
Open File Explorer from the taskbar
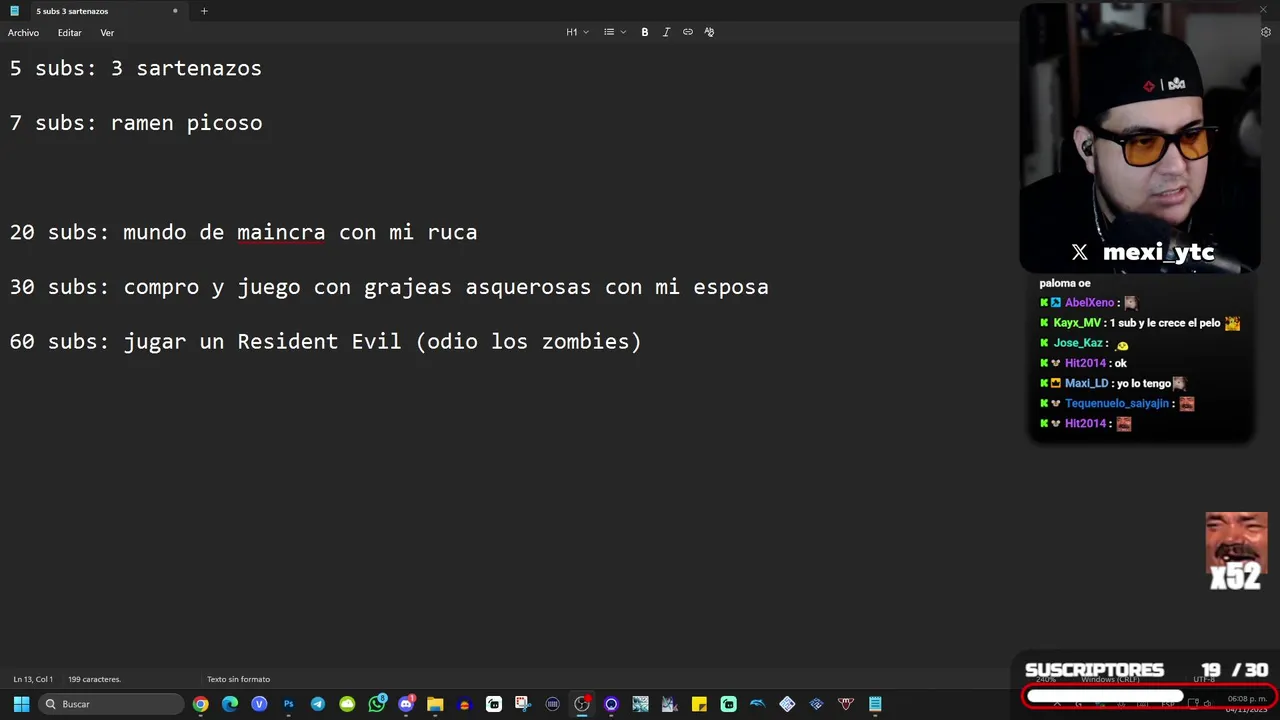pos(435,704)
